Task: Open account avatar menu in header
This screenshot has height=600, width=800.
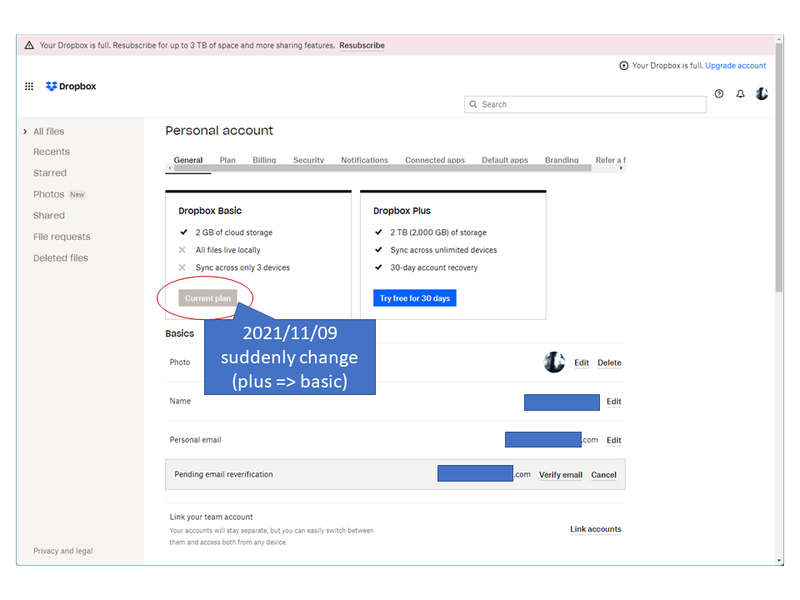Action: pyautogui.click(x=762, y=94)
